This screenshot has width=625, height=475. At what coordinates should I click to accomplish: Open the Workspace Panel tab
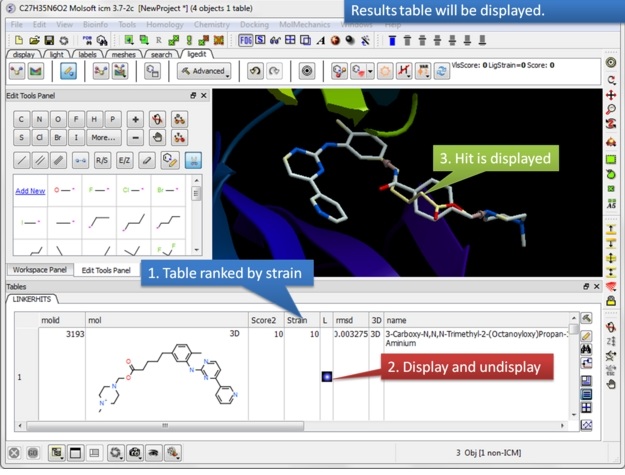38,270
